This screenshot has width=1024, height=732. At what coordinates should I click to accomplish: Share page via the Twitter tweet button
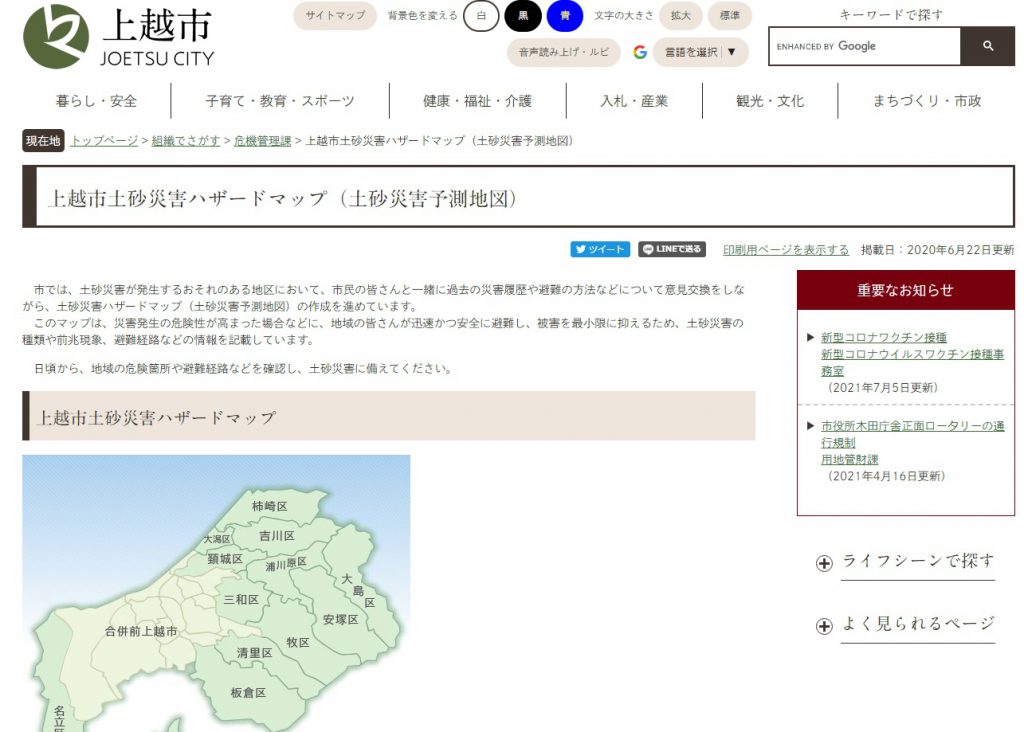click(x=600, y=249)
